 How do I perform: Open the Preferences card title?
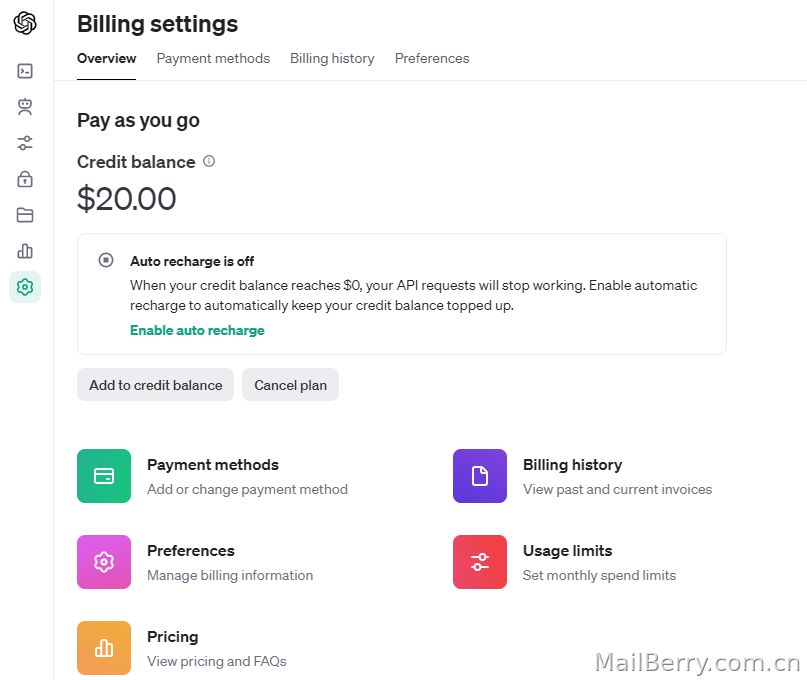[x=191, y=551]
